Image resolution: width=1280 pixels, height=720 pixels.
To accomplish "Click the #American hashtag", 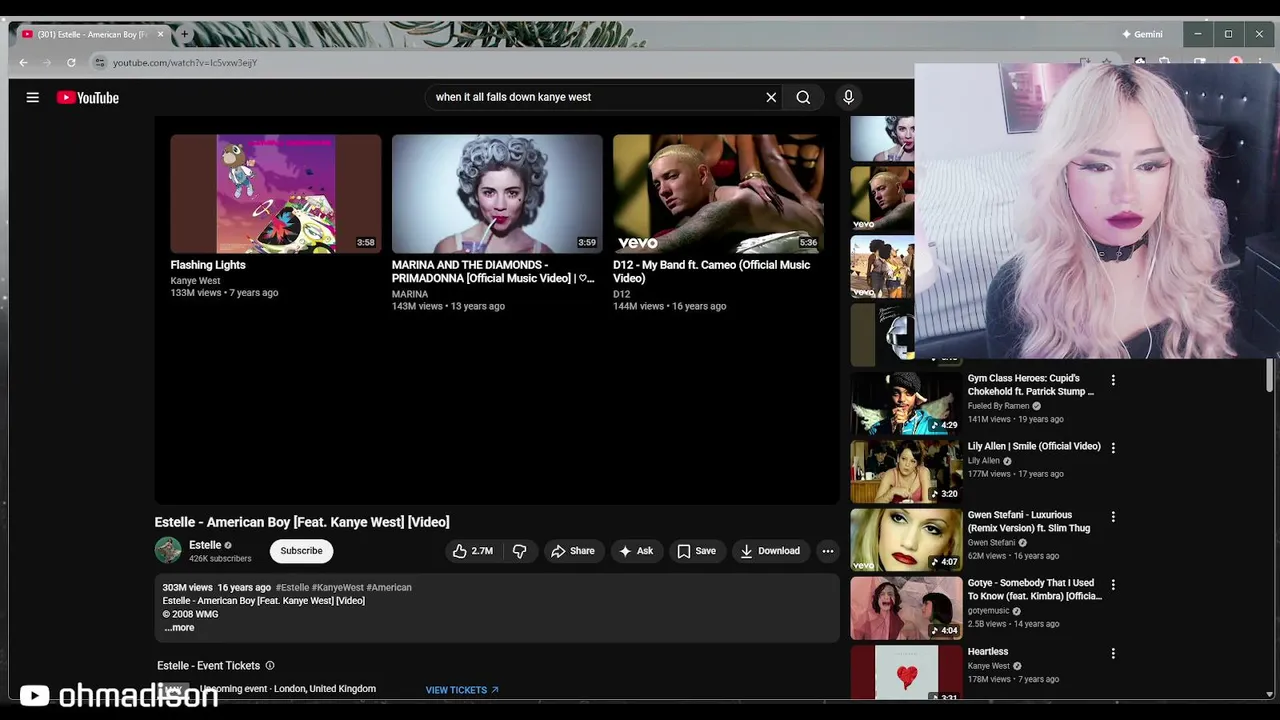I will 389,588.
